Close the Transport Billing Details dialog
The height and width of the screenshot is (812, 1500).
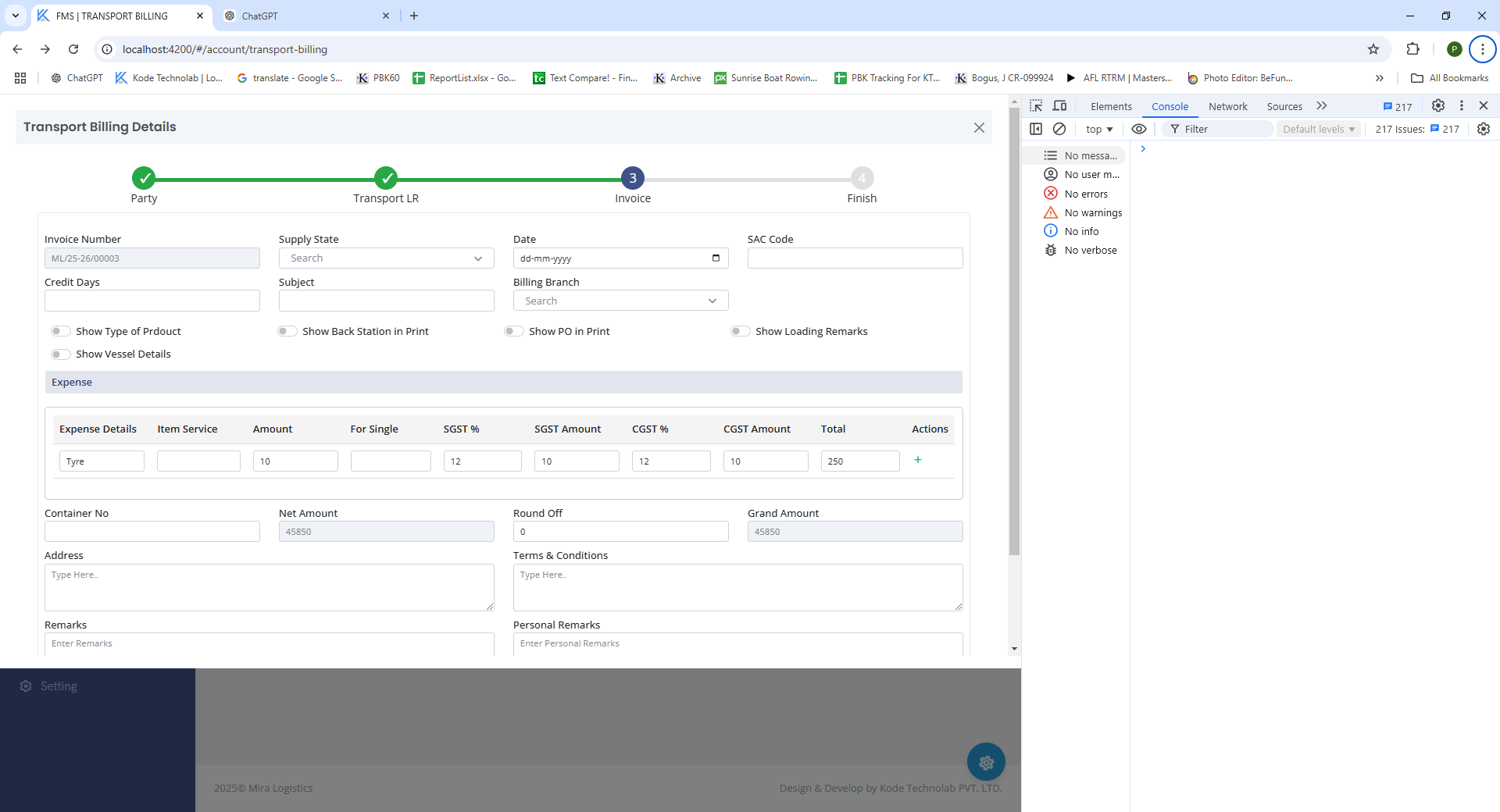[979, 127]
